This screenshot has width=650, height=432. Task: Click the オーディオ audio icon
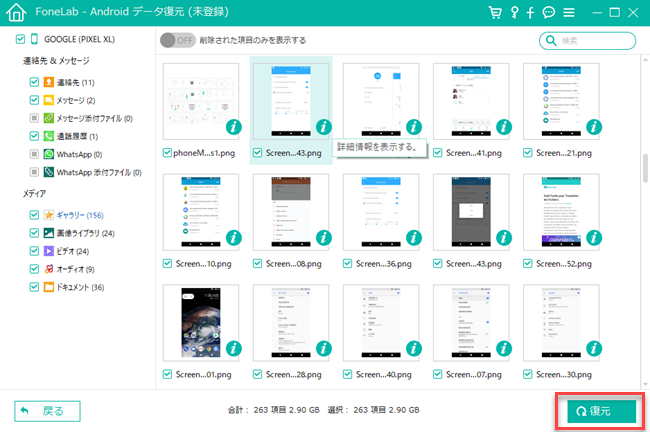tap(49, 269)
